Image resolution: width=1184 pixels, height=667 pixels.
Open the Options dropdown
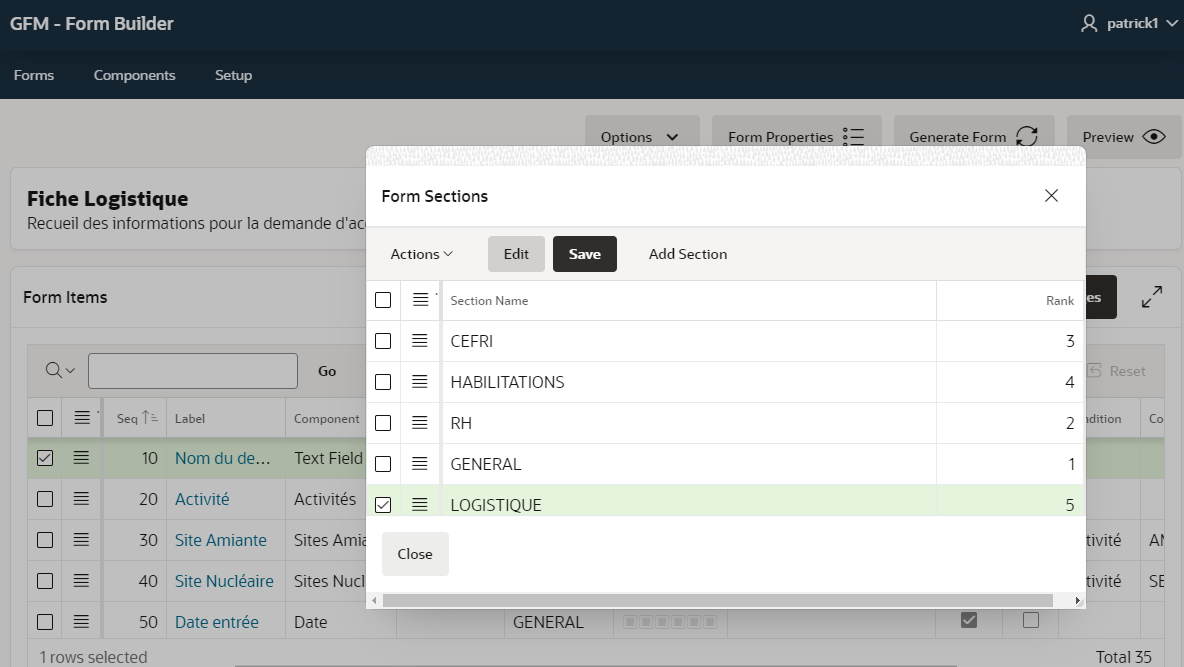(x=641, y=136)
